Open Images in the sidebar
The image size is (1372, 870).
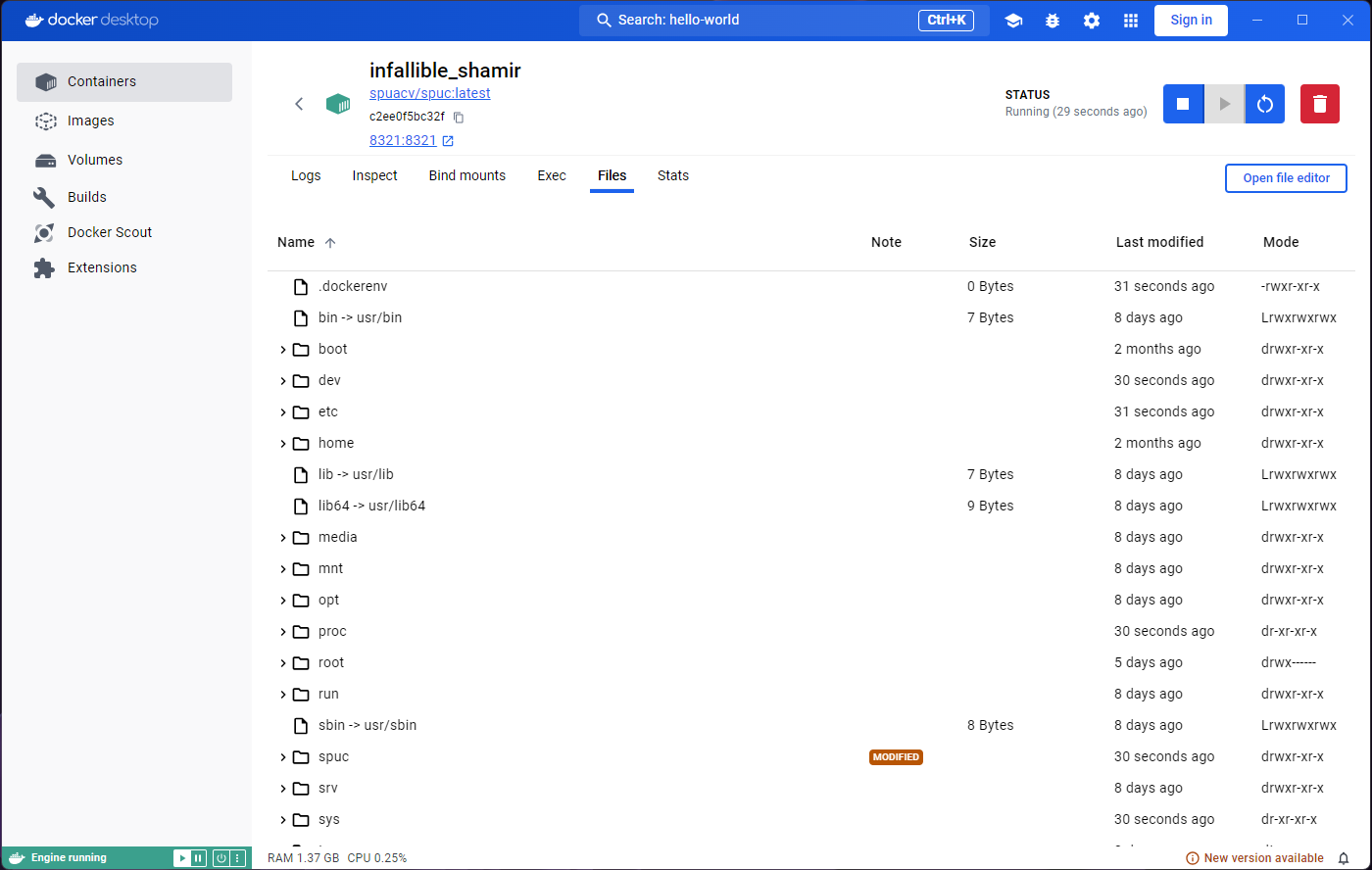tap(124, 121)
